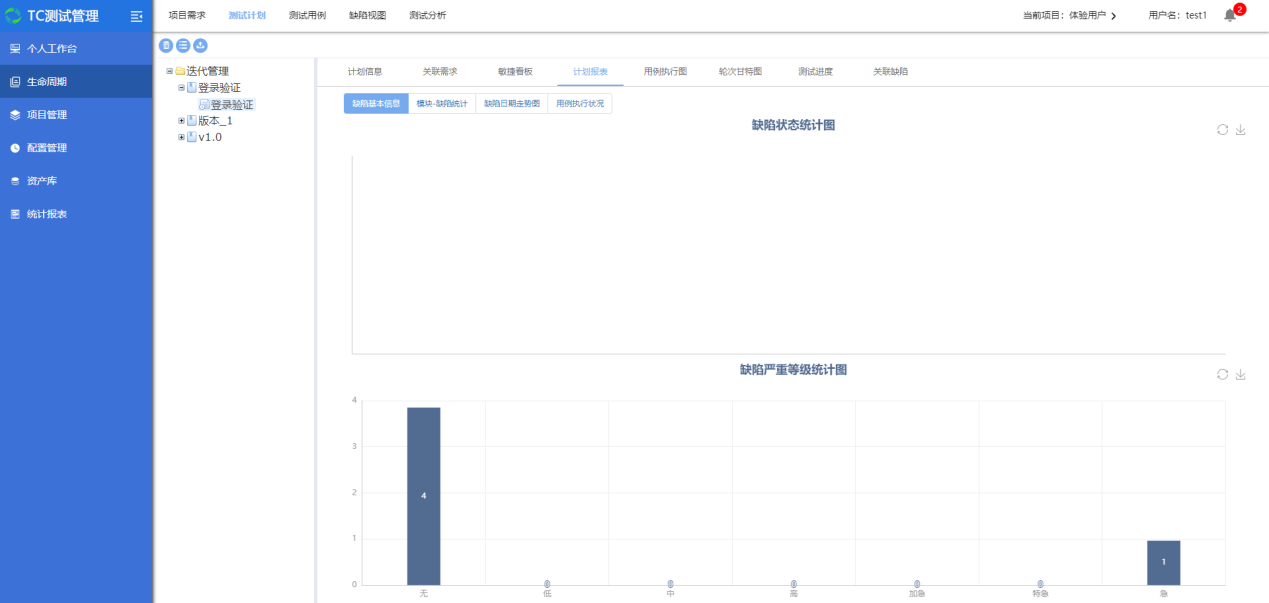Click the 缺陷状态统计图 chart title

(793, 125)
